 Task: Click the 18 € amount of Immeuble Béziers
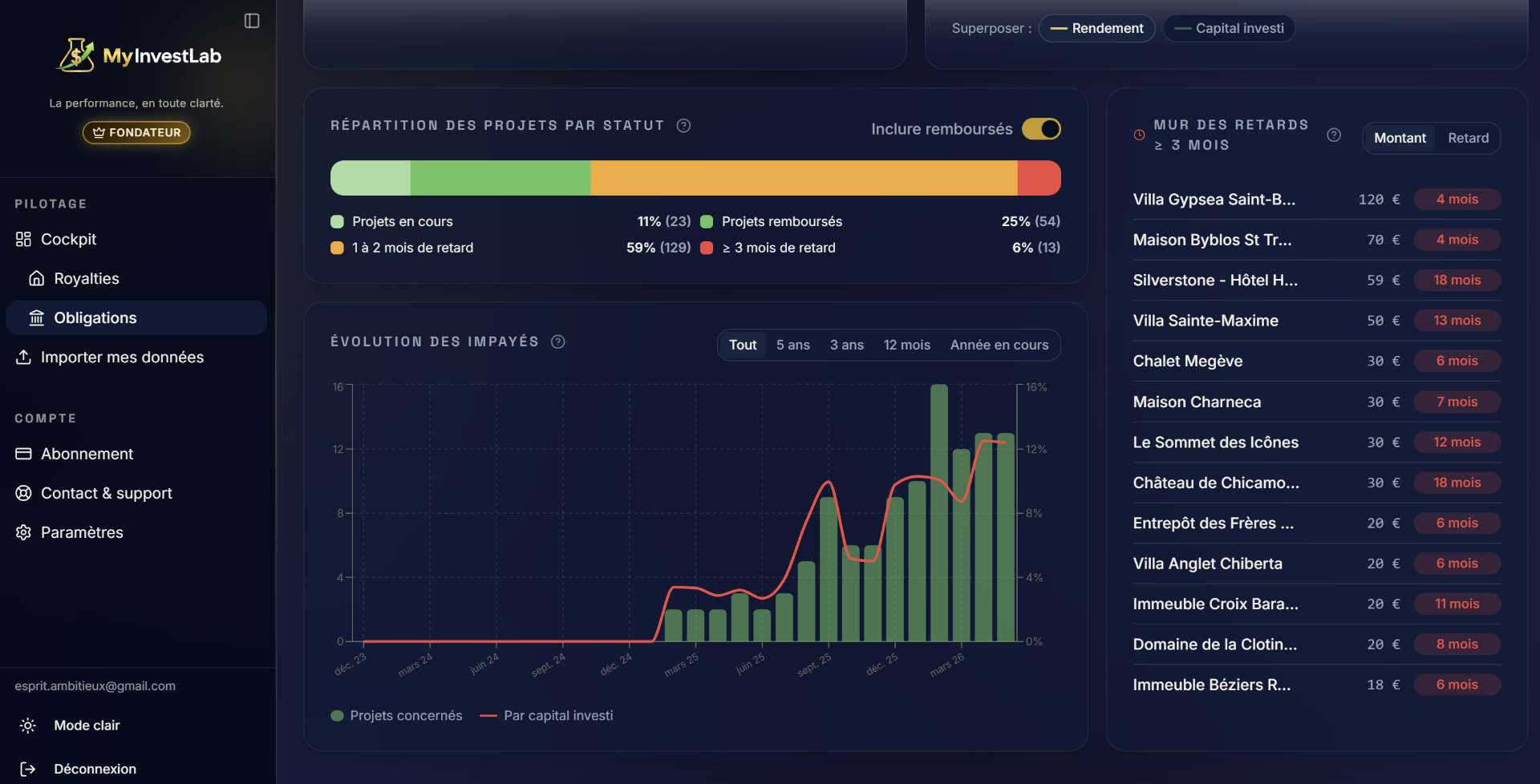1384,685
